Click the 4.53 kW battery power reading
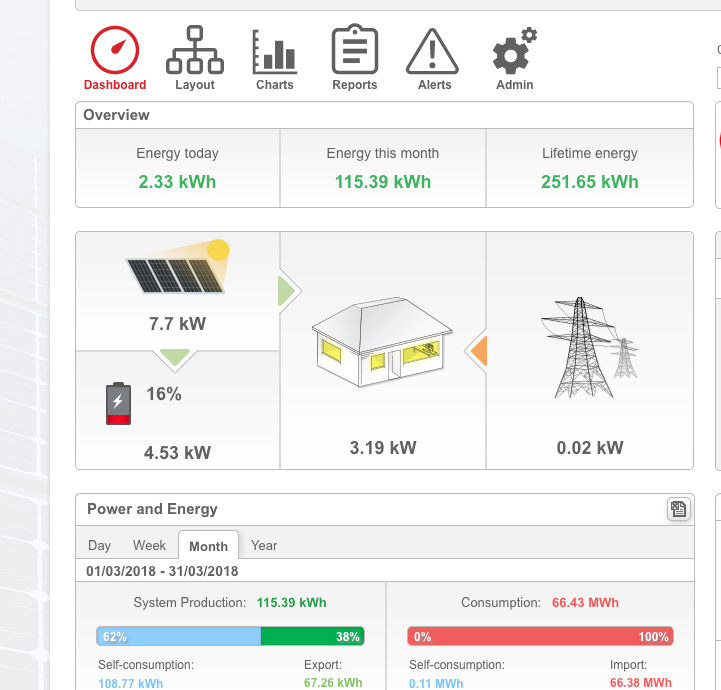The height and width of the screenshot is (690, 721). coord(177,453)
